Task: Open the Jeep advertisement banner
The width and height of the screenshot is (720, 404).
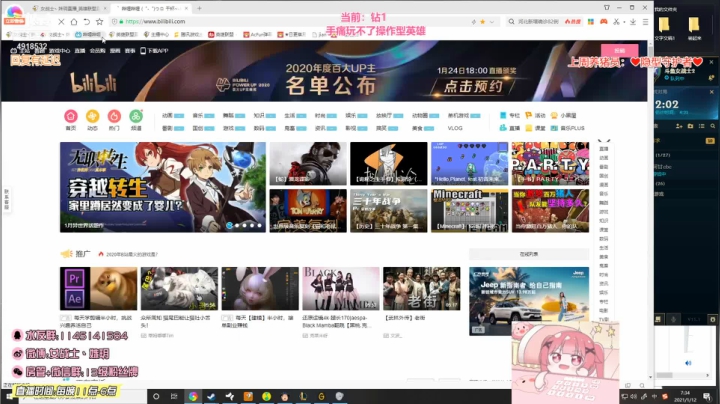Action: pos(529,301)
